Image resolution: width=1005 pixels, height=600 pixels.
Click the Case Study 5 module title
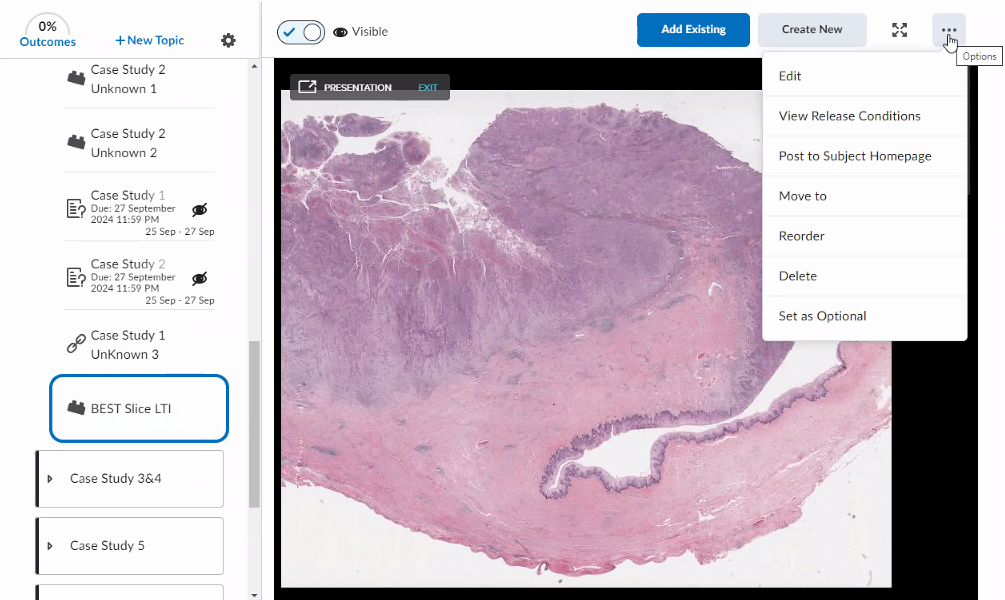[107, 546]
